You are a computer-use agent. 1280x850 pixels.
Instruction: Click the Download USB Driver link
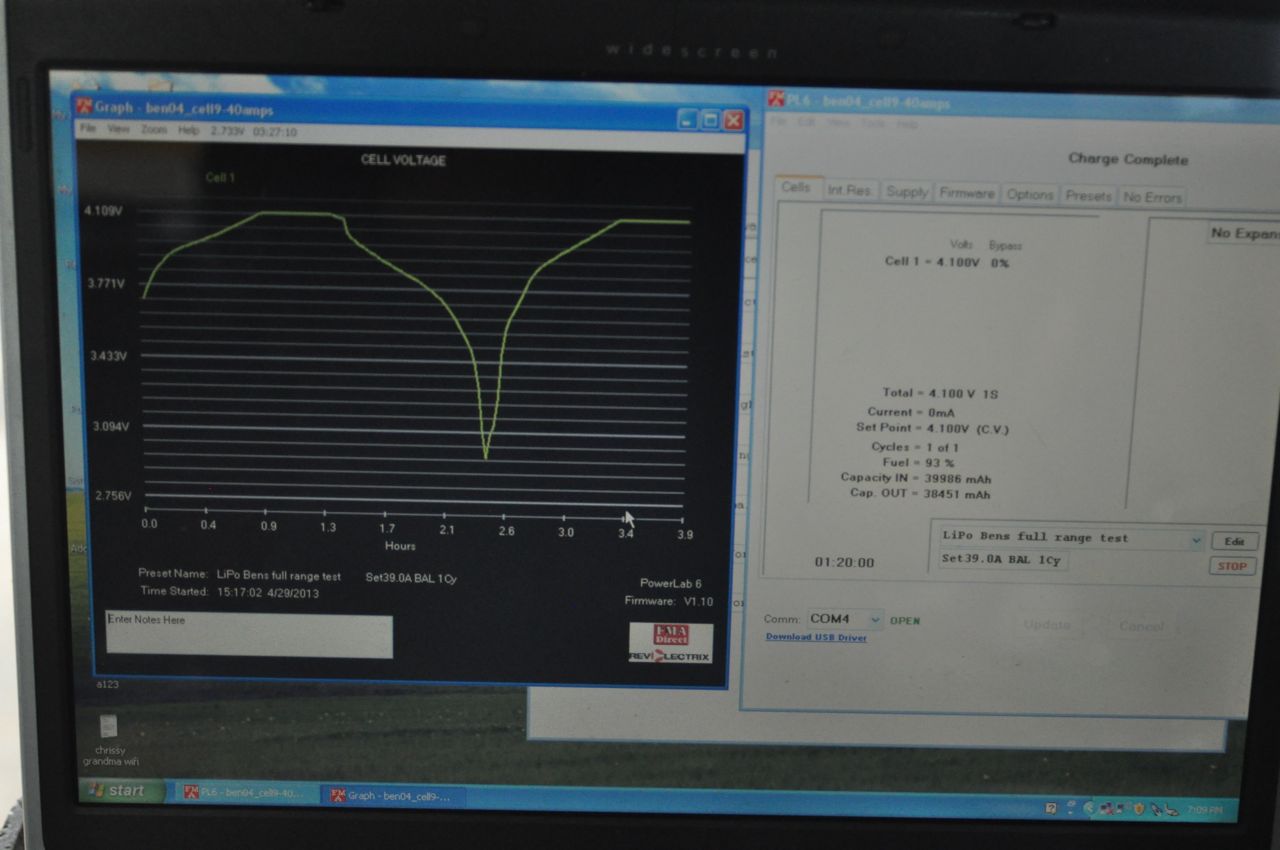(x=816, y=637)
